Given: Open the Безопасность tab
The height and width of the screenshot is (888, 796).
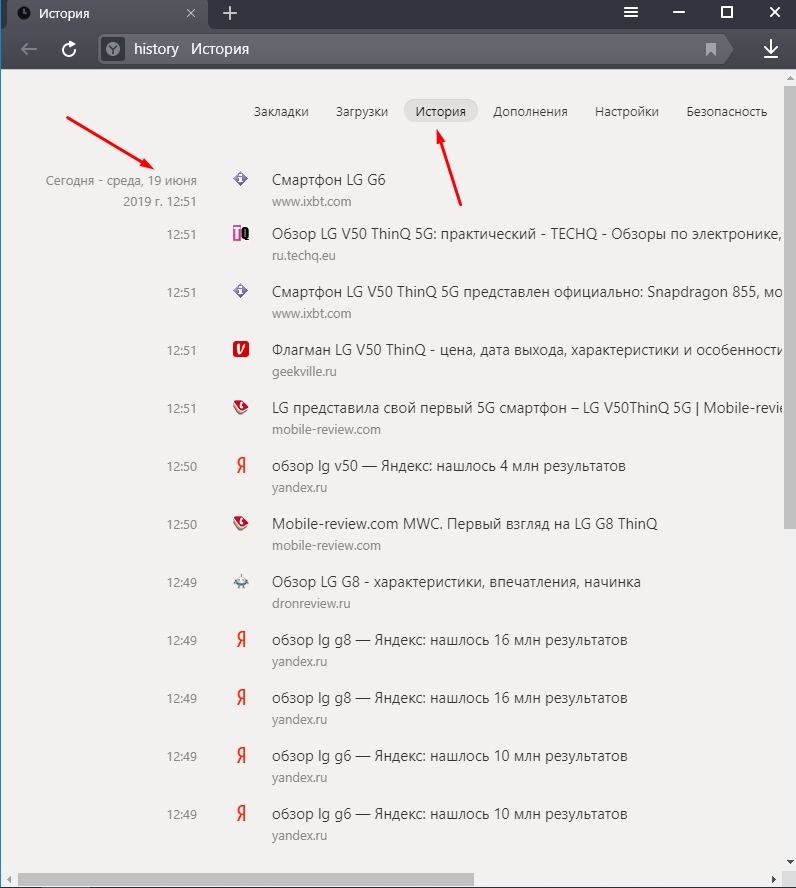Looking at the screenshot, I should click(726, 112).
